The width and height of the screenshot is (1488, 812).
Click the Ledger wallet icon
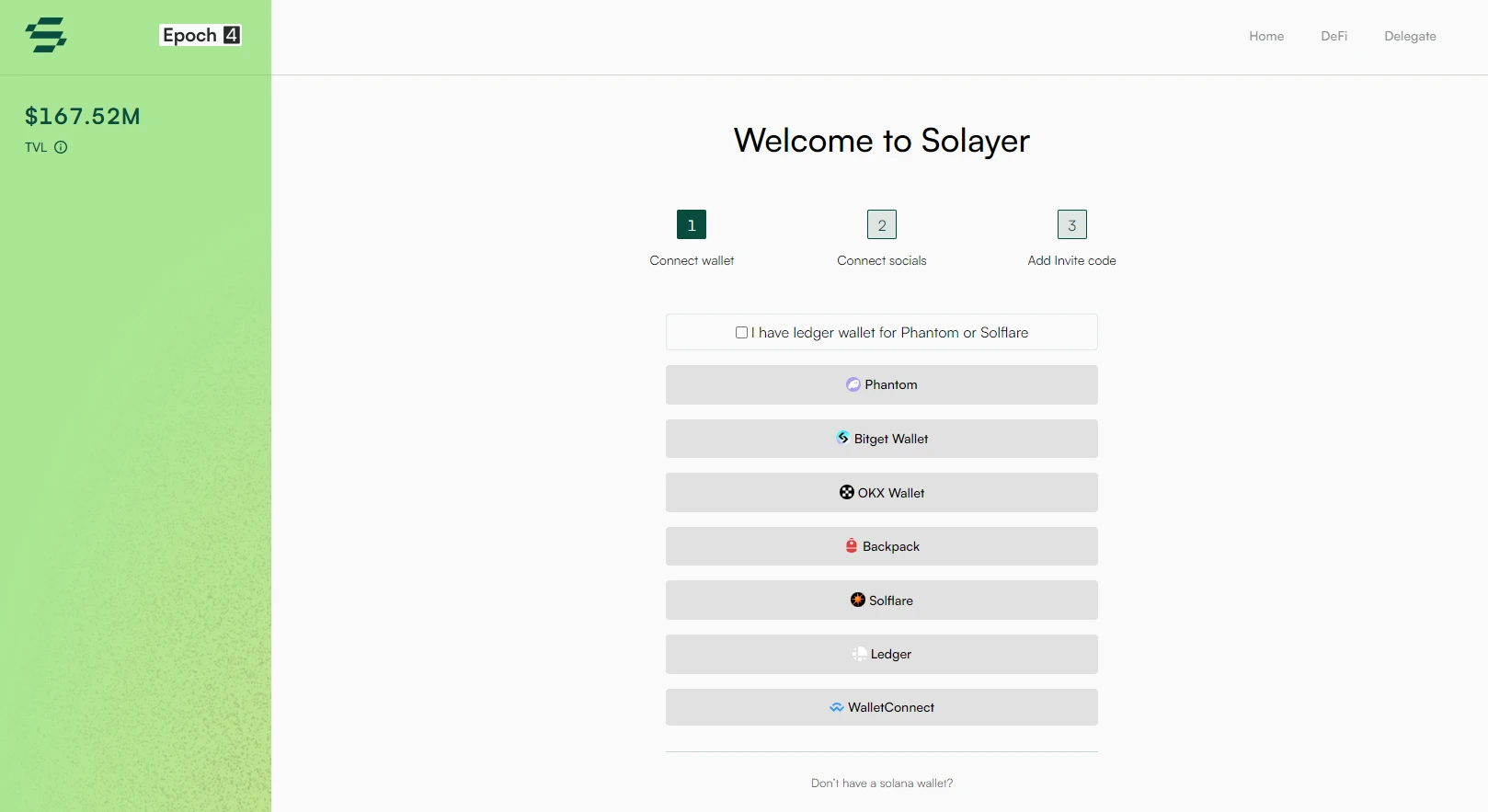tap(859, 654)
